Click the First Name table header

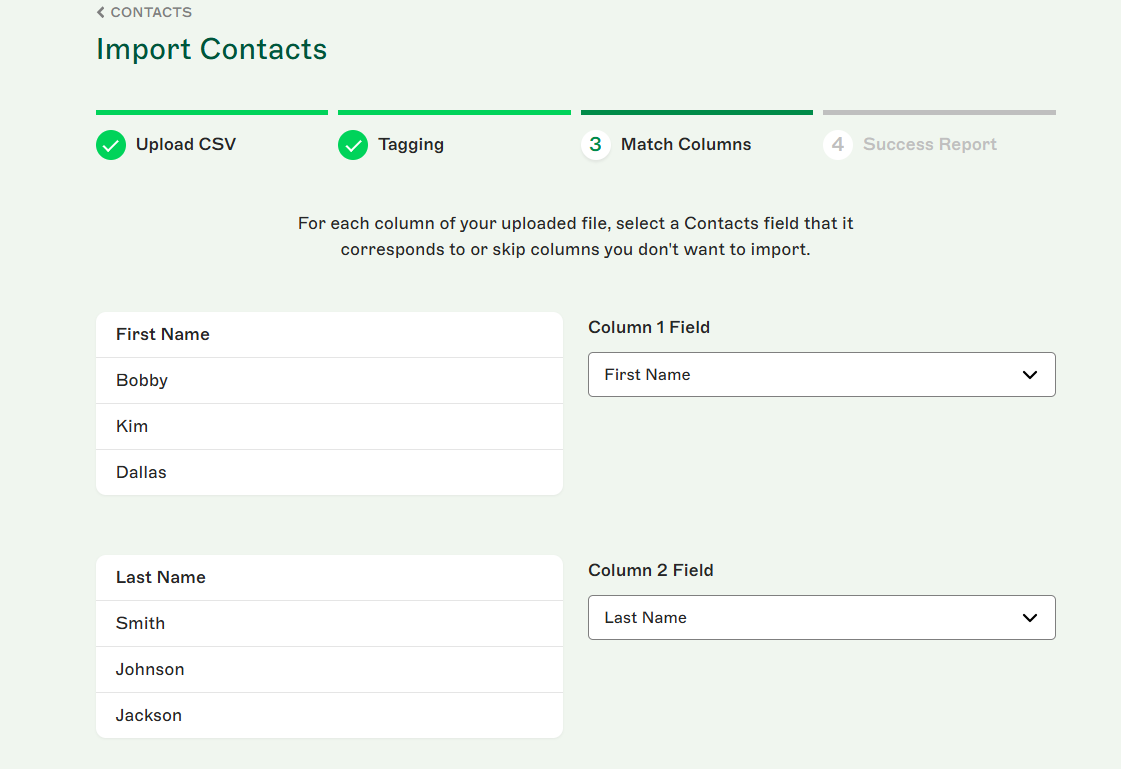[163, 334]
